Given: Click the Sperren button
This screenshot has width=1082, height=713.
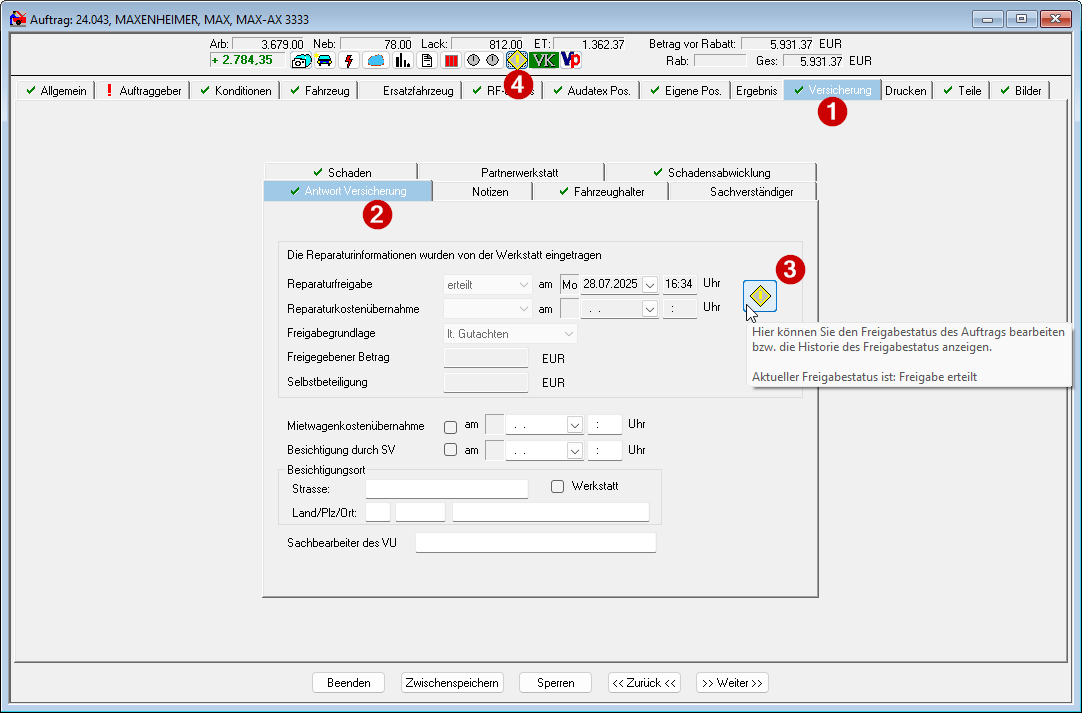Looking at the screenshot, I should click(555, 683).
